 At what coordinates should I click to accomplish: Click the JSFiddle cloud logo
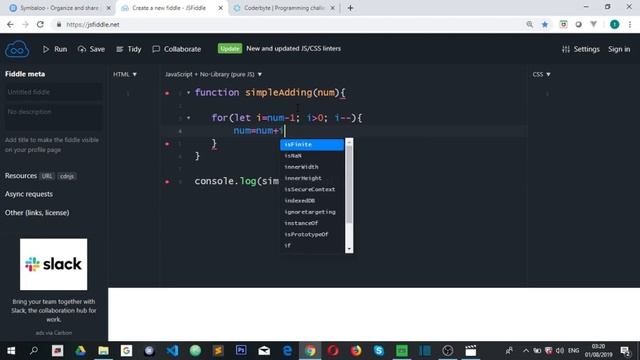coord(17,49)
